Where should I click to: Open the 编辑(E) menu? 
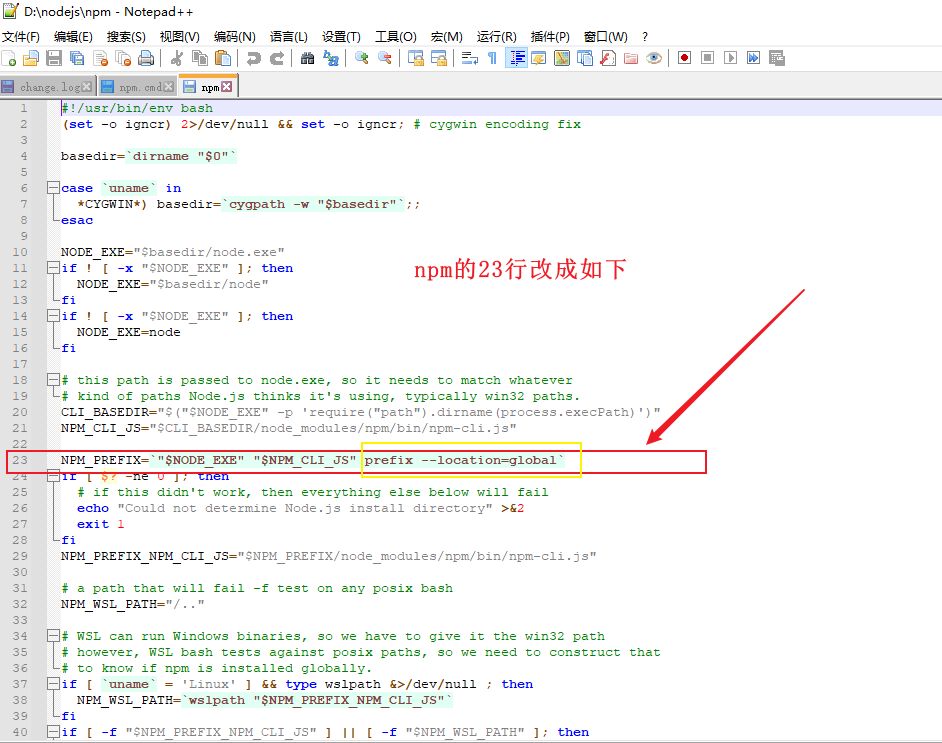click(73, 37)
